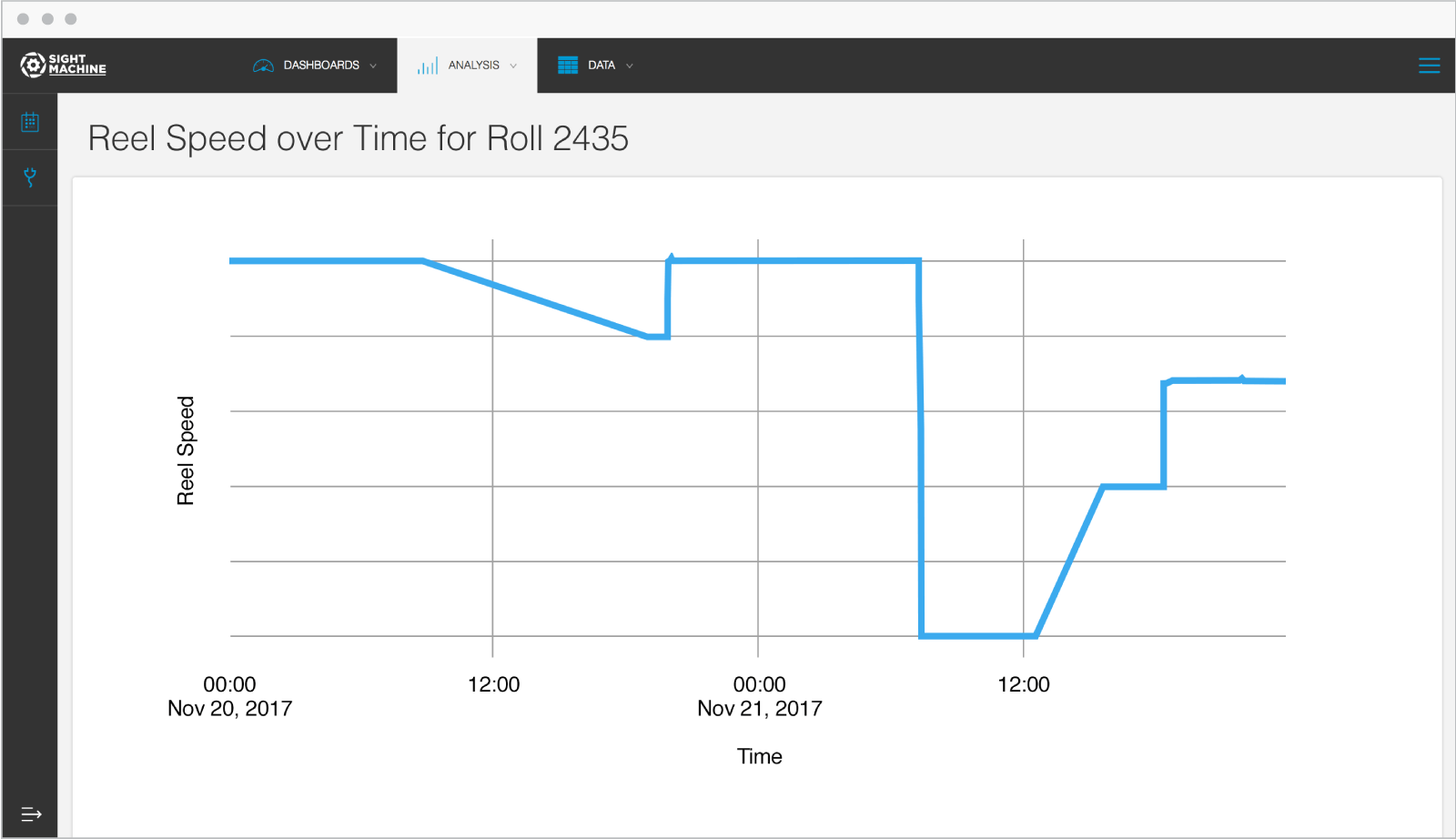Select the branch filter icon in sidebar

coord(30,177)
